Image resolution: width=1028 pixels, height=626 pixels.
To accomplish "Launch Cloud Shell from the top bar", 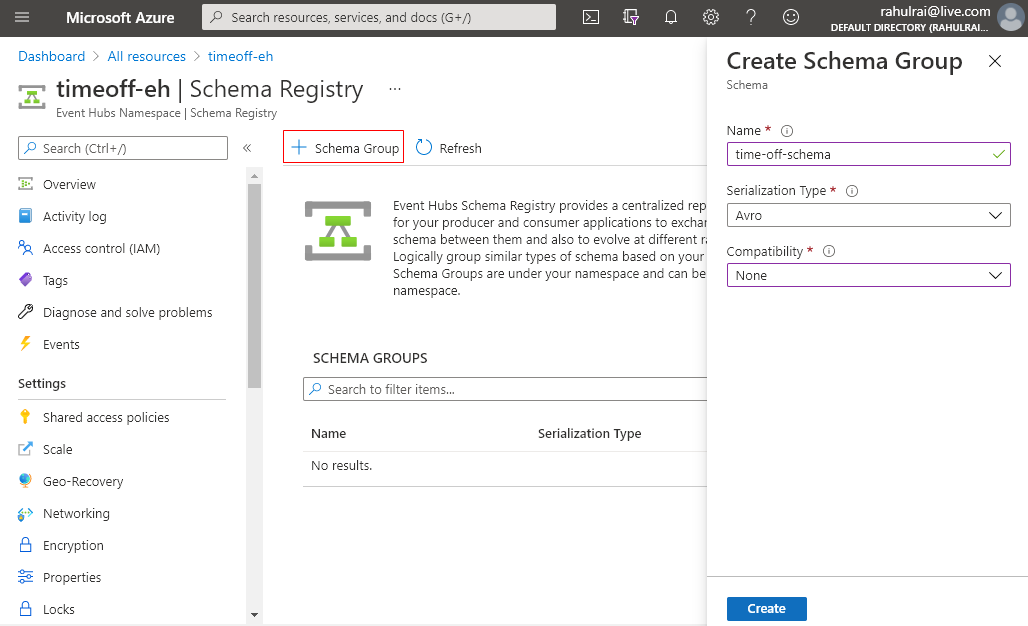I will (x=592, y=17).
